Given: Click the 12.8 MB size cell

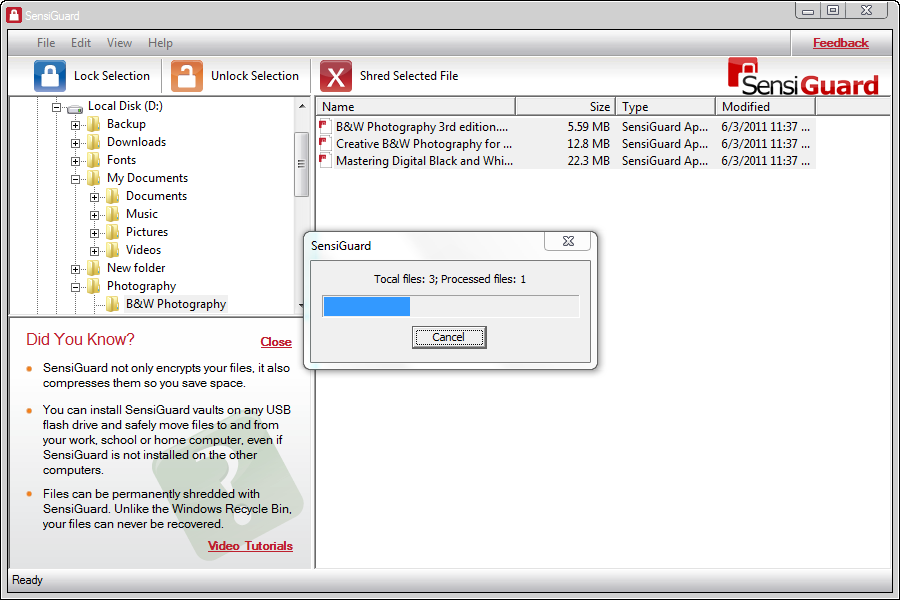Looking at the screenshot, I should (588, 144).
